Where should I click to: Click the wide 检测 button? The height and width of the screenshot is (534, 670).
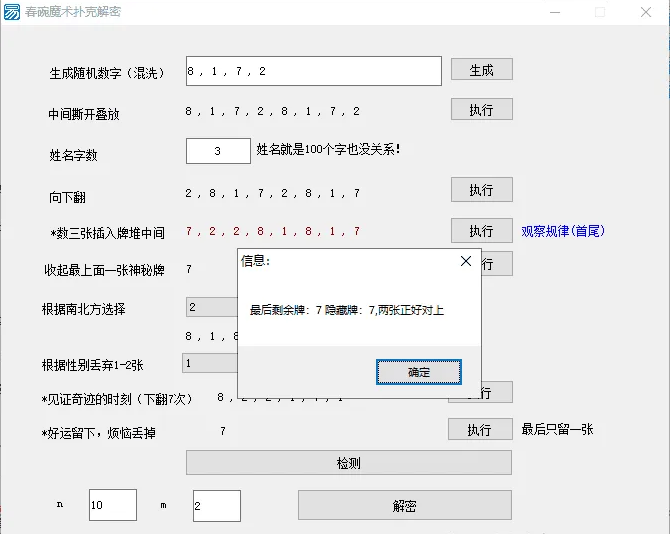348,463
